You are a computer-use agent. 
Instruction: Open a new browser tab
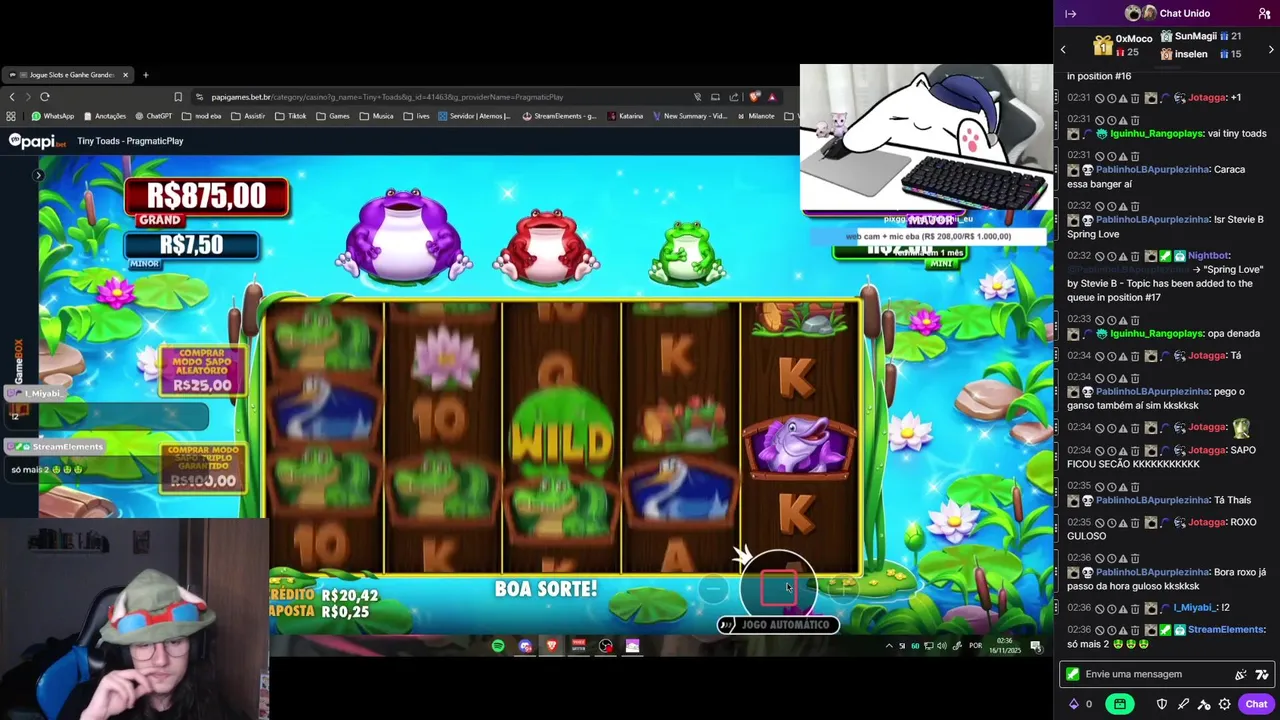(x=145, y=75)
